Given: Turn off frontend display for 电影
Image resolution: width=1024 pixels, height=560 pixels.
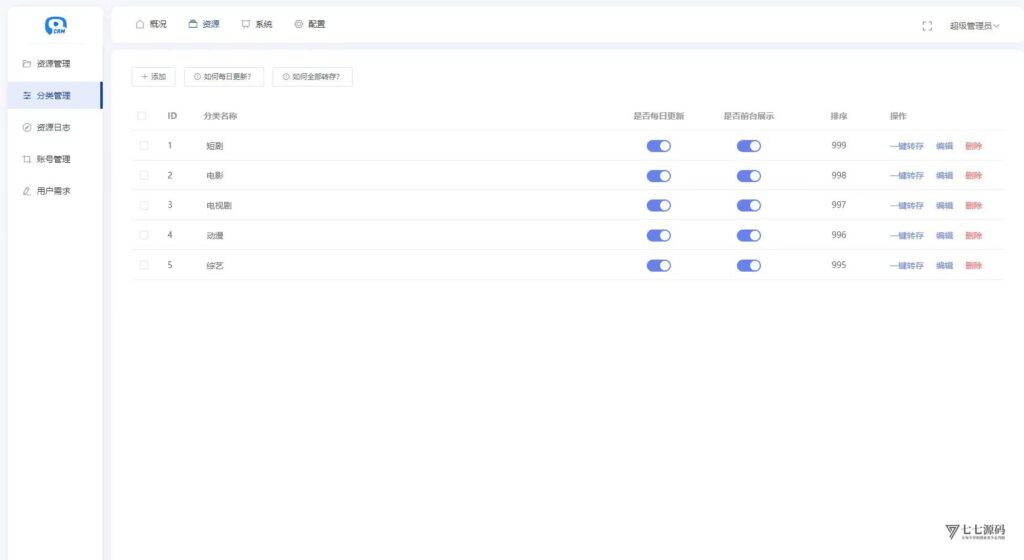Looking at the screenshot, I should click(x=748, y=176).
